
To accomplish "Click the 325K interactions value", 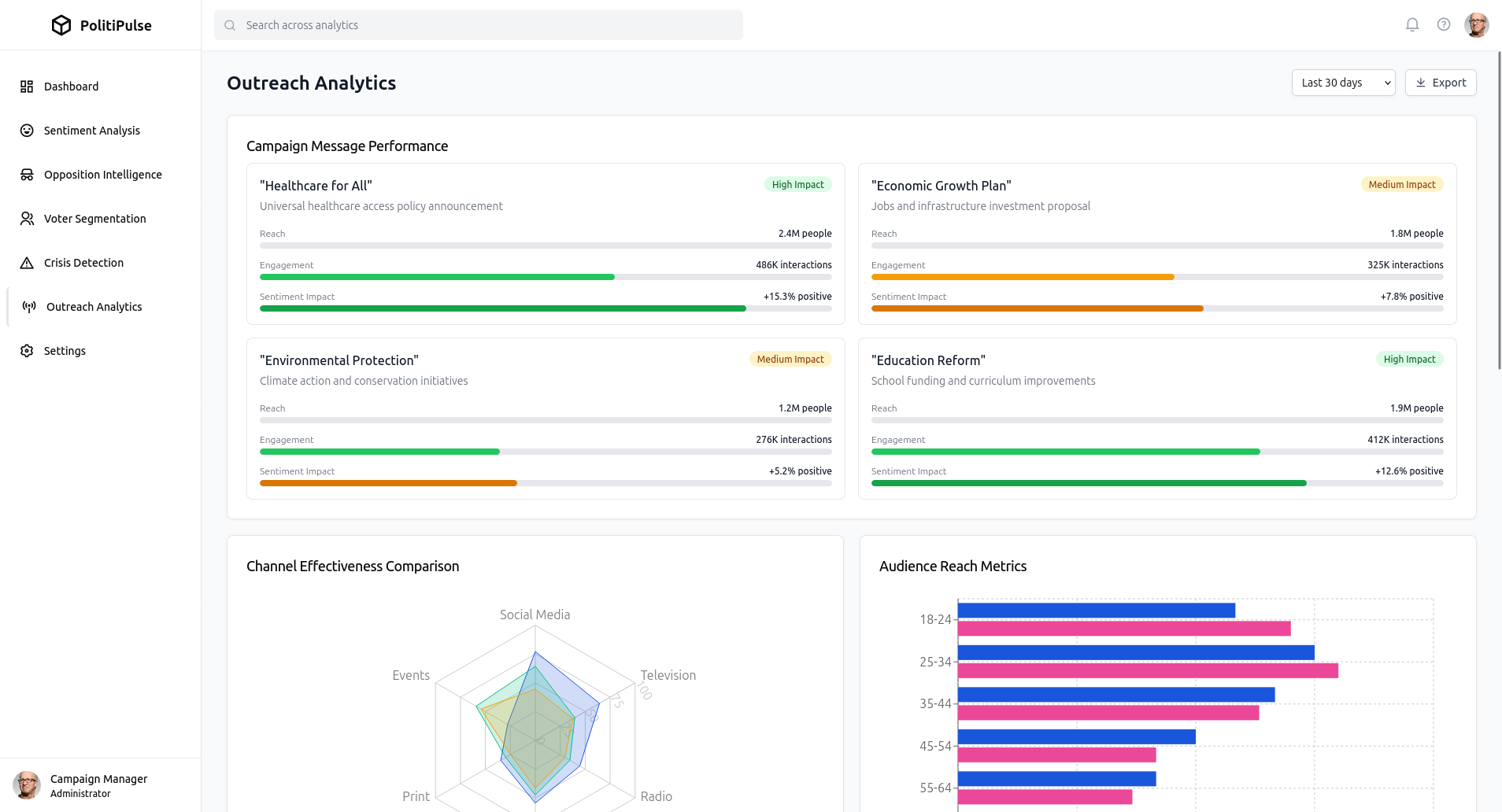I will coord(1405,265).
